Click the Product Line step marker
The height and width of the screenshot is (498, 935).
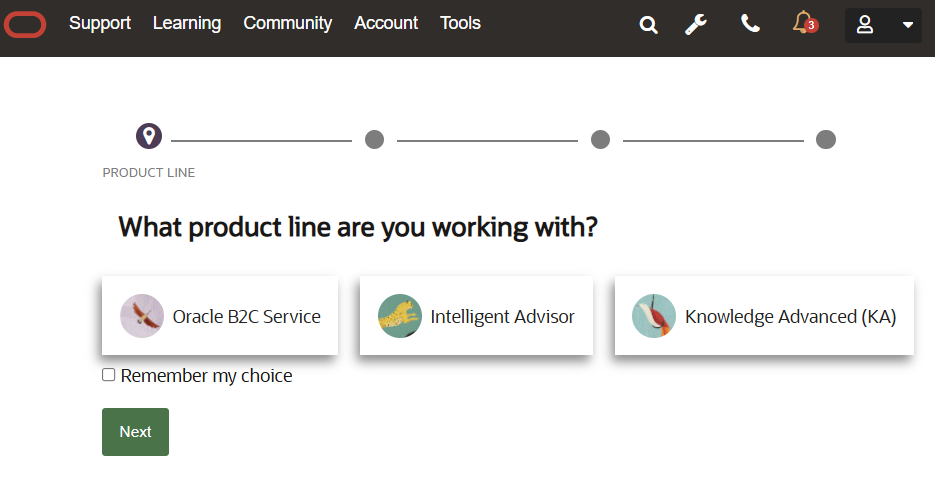coord(149,136)
